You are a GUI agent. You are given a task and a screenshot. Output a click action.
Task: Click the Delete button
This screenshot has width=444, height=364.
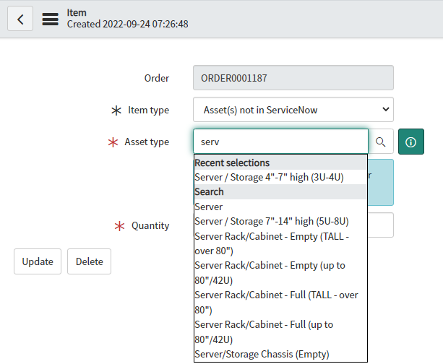pos(89,261)
